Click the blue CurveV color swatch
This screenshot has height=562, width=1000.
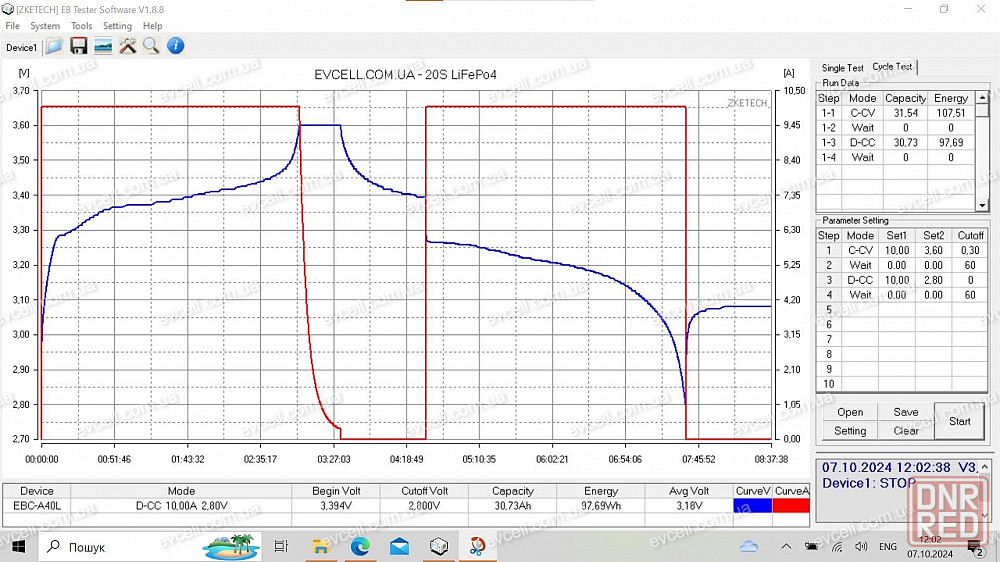(x=753, y=505)
